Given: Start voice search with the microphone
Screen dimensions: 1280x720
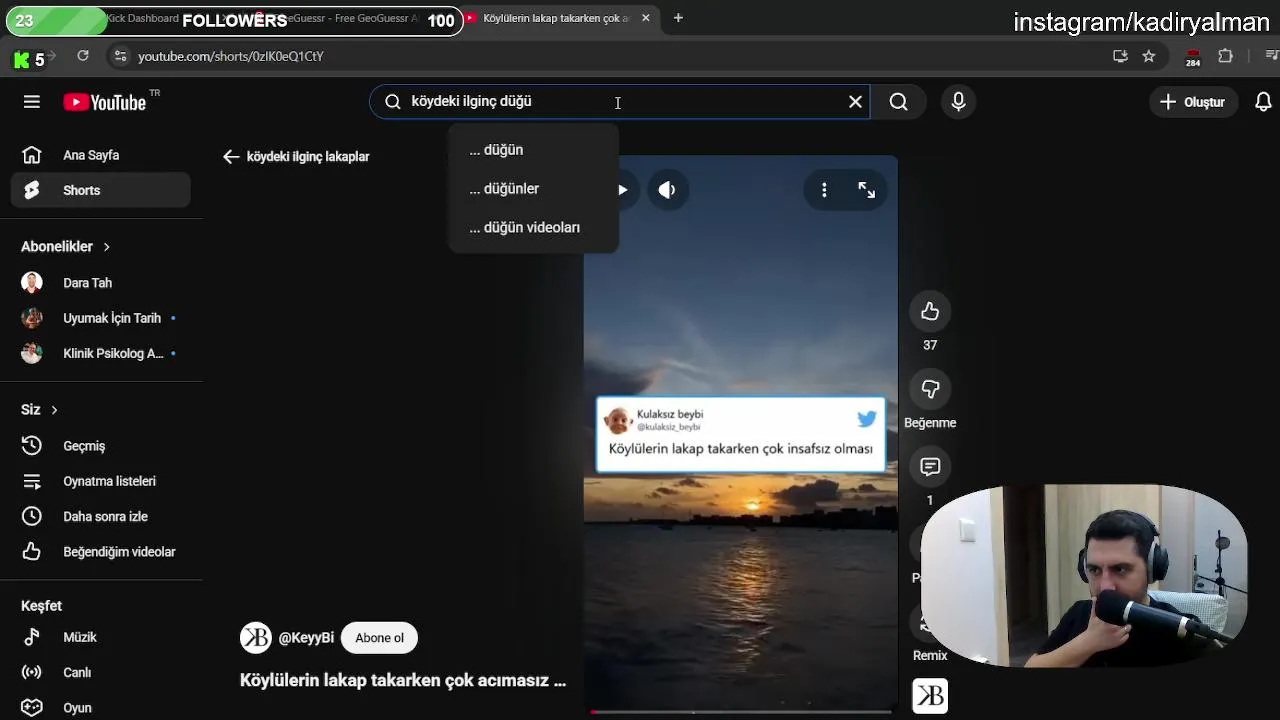Looking at the screenshot, I should point(958,102).
